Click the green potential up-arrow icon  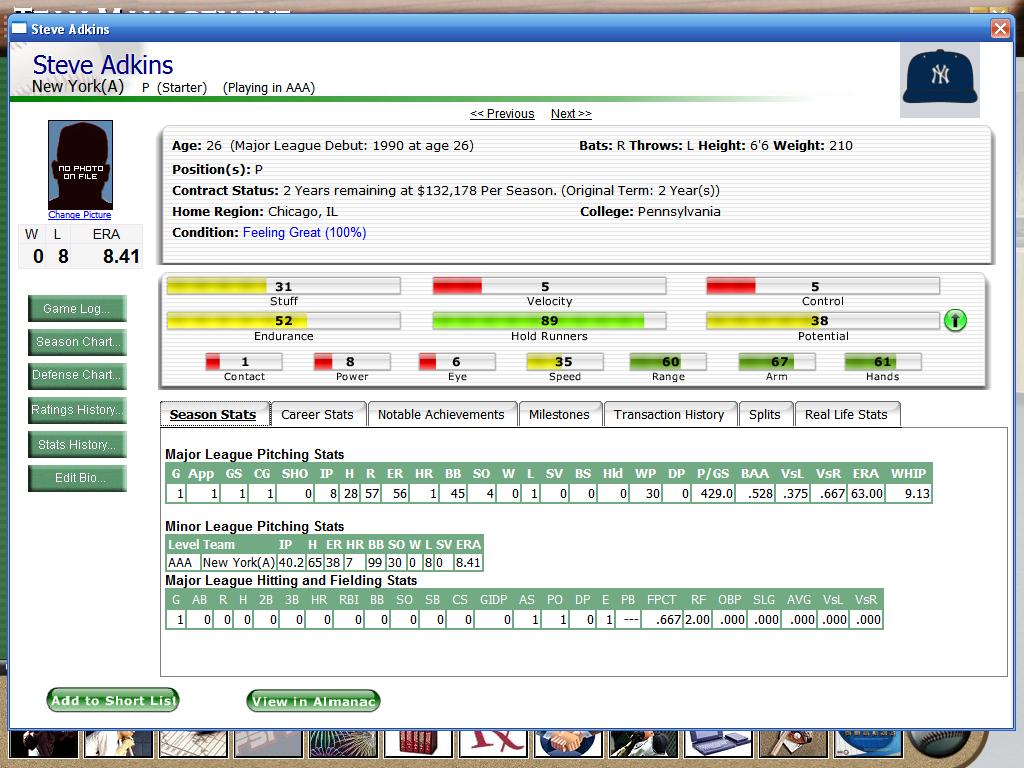[x=955, y=321]
